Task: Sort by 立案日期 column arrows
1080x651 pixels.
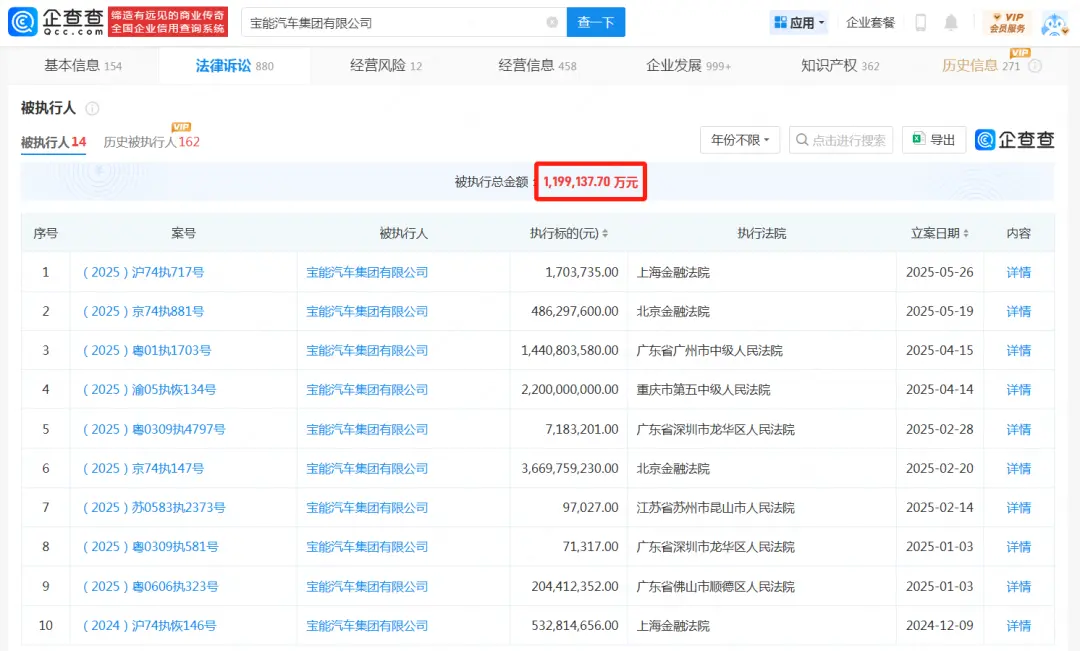Action: pyautogui.click(x=966, y=234)
